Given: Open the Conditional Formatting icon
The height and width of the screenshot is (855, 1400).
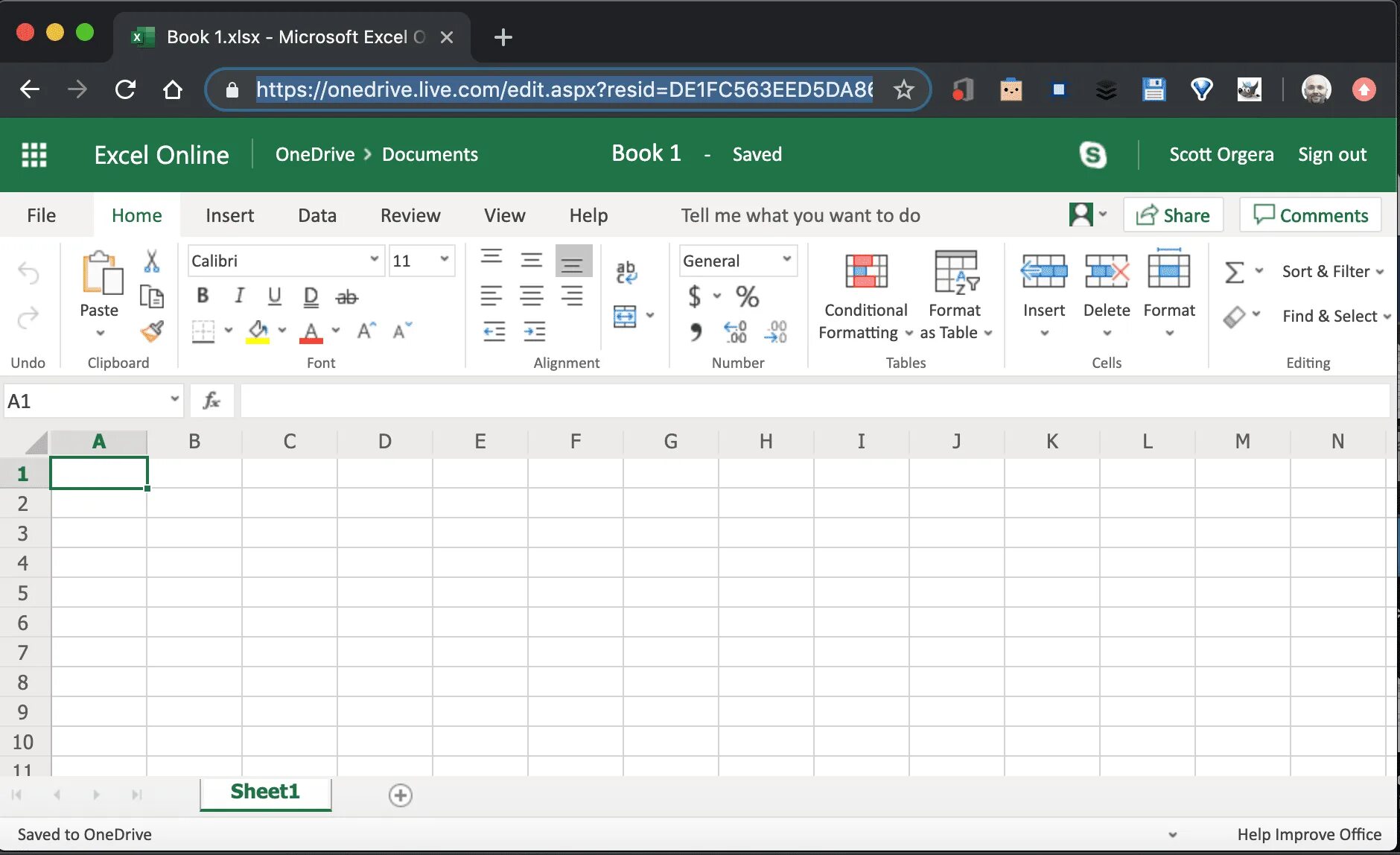Looking at the screenshot, I should coord(866,271).
